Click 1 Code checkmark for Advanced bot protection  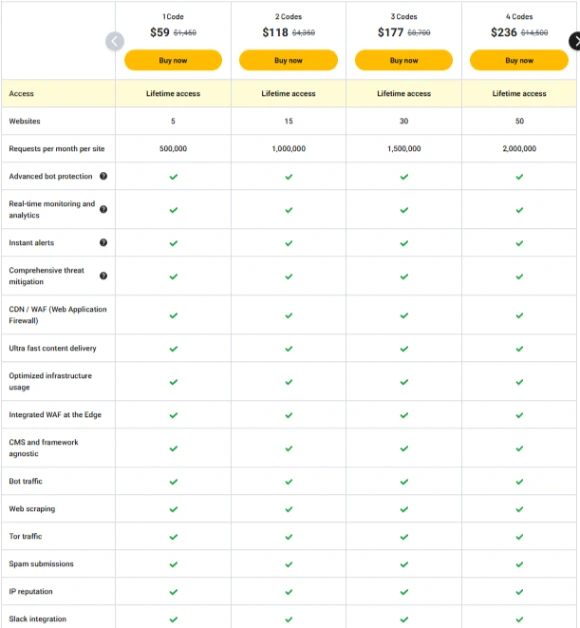tap(173, 177)
